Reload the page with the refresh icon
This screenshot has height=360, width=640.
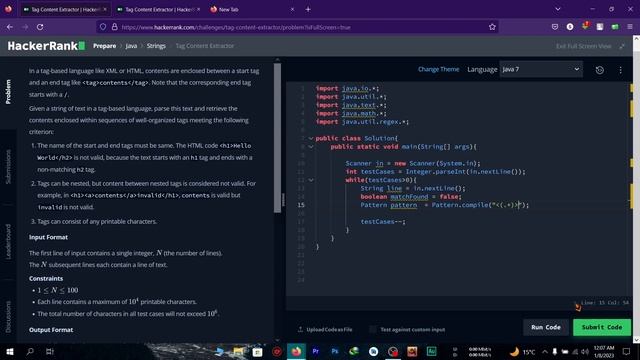coord(40,27)
